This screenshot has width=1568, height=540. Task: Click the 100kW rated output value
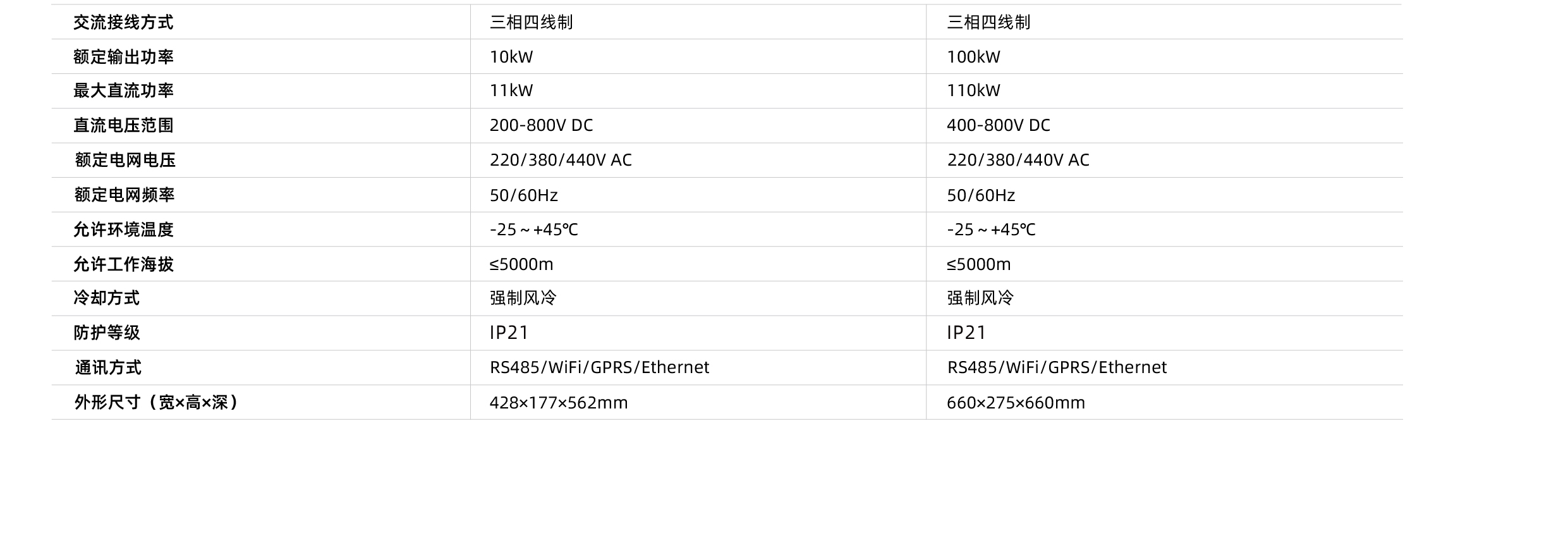tap(973, 57)
